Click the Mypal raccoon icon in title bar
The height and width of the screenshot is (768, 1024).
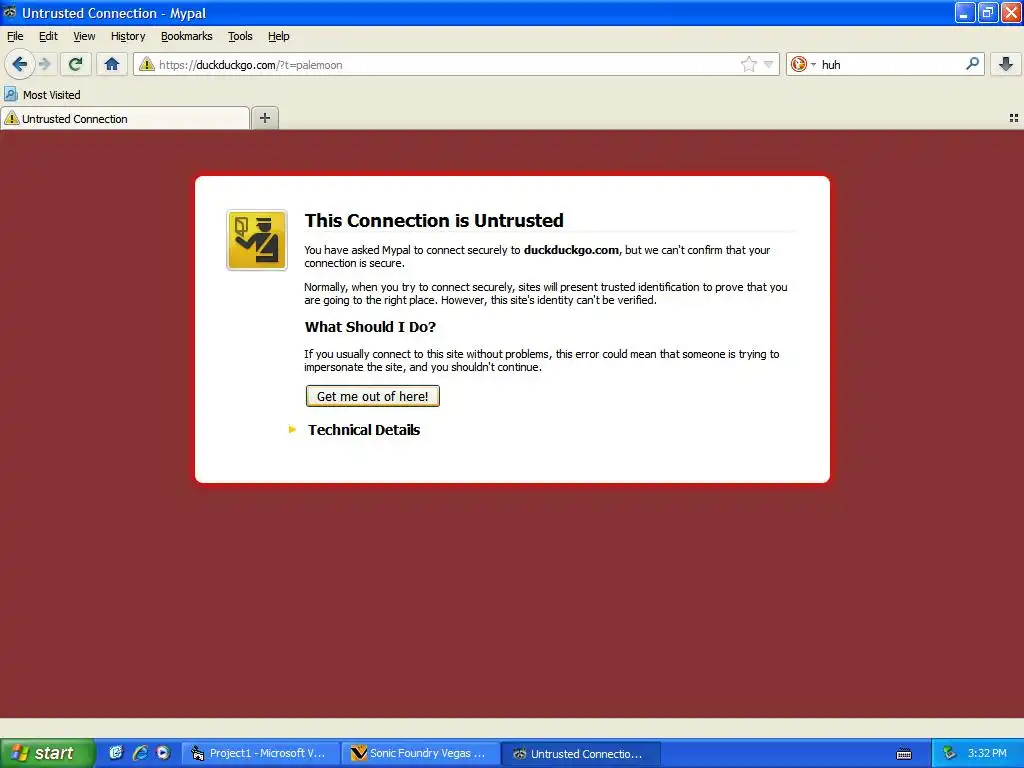pyautogui.click(x=10, y=12)
